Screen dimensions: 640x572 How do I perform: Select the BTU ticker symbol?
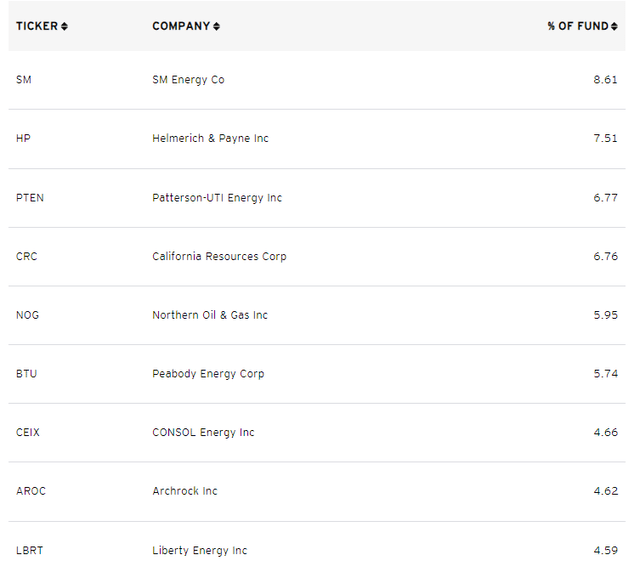pyautogui.click(x=27, y=374)
